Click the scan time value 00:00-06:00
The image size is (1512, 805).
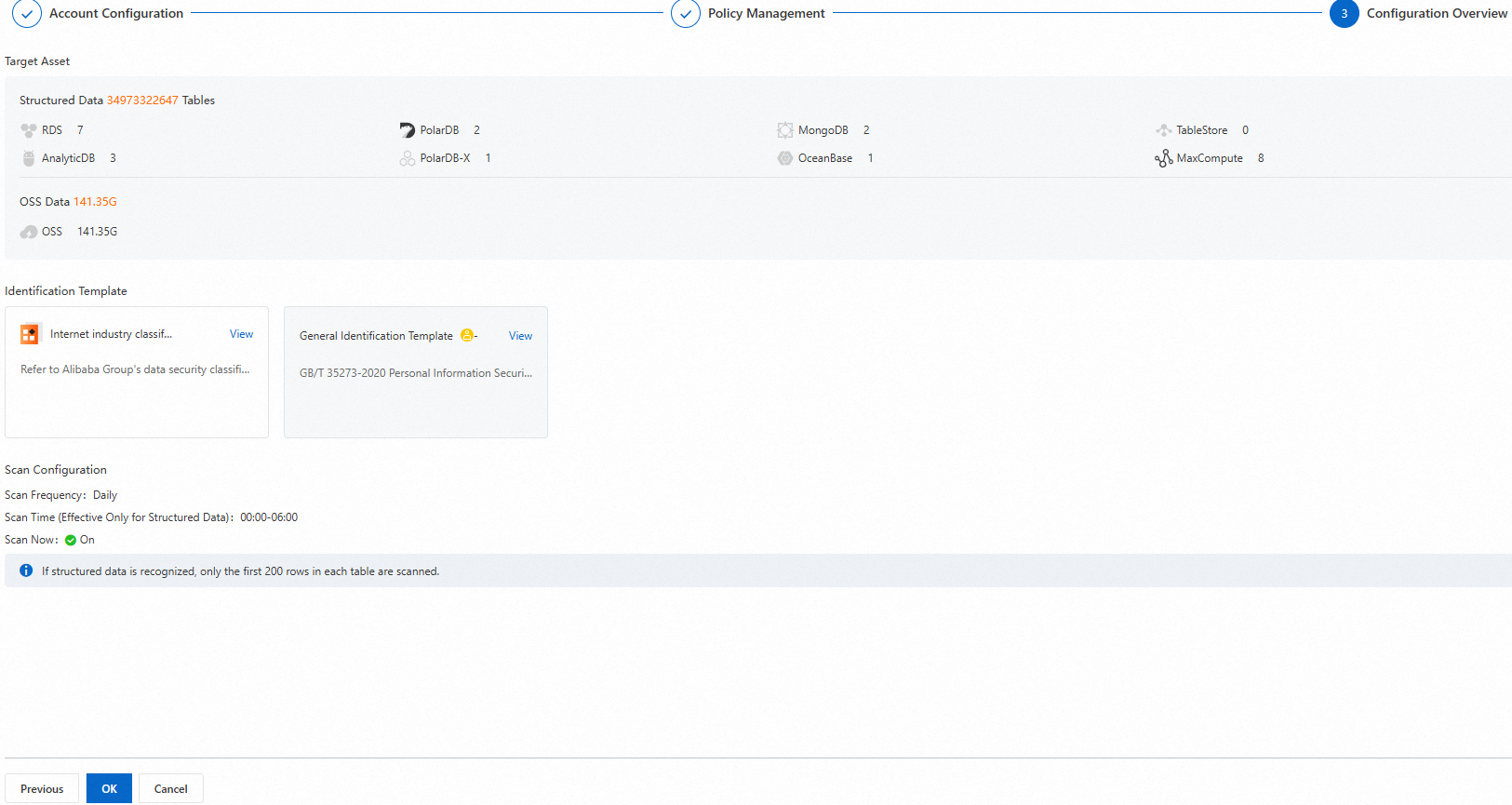(269, 517)
